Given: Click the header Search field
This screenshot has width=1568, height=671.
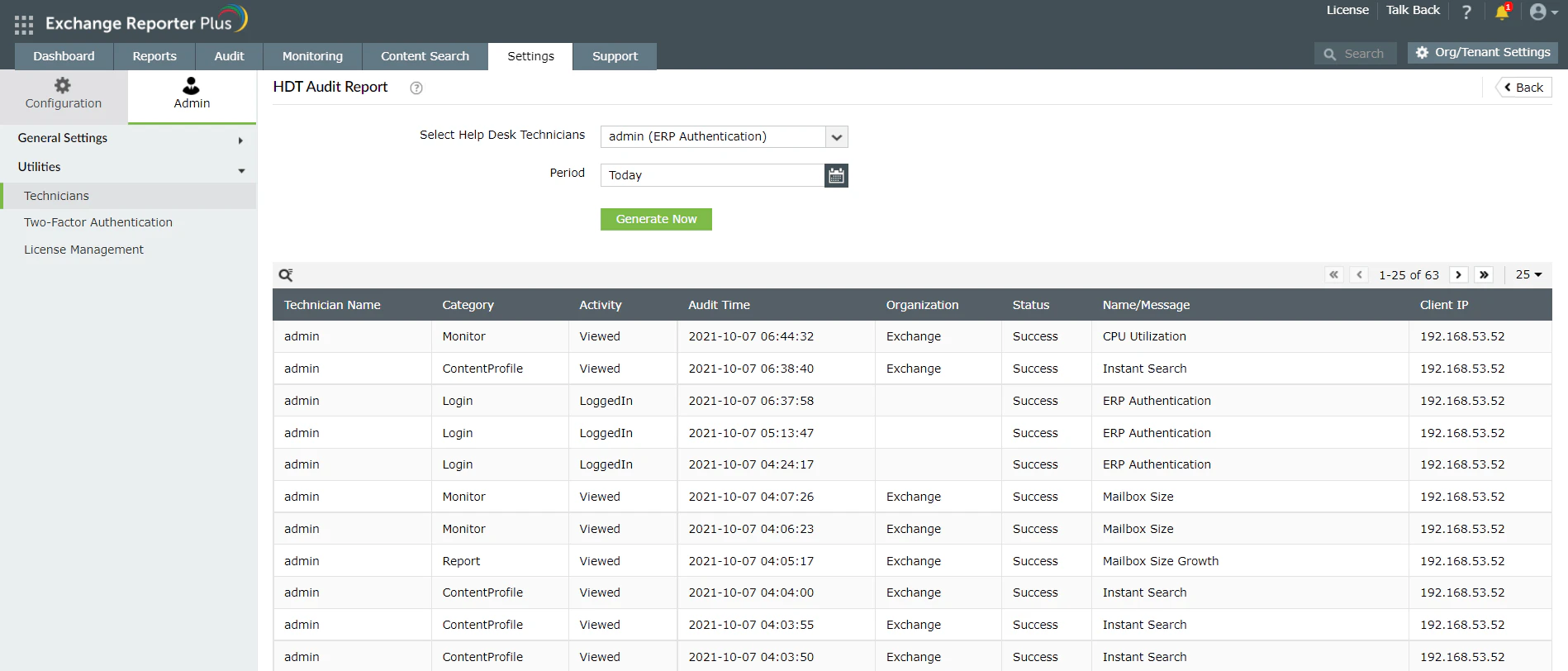Looking at the screenshot, I should 1356,54.
